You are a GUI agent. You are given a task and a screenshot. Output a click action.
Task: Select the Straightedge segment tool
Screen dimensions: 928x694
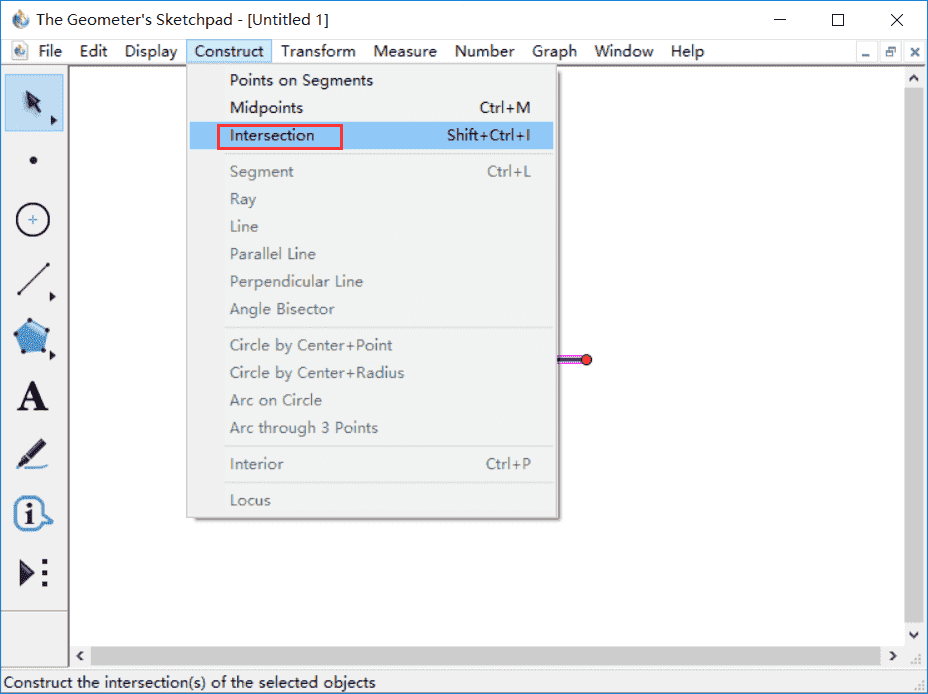point(33,279)
